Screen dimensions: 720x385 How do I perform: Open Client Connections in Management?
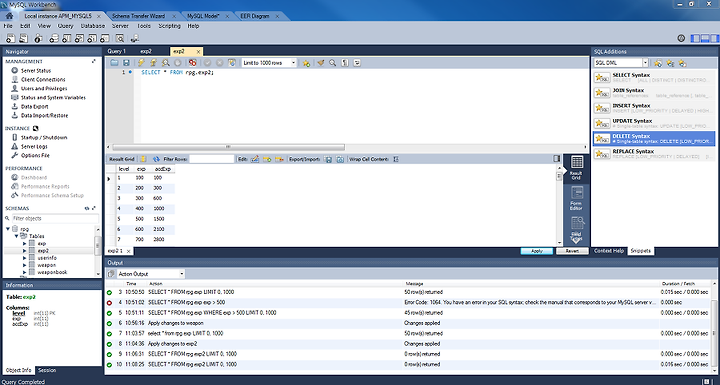(x=43, y=79)
